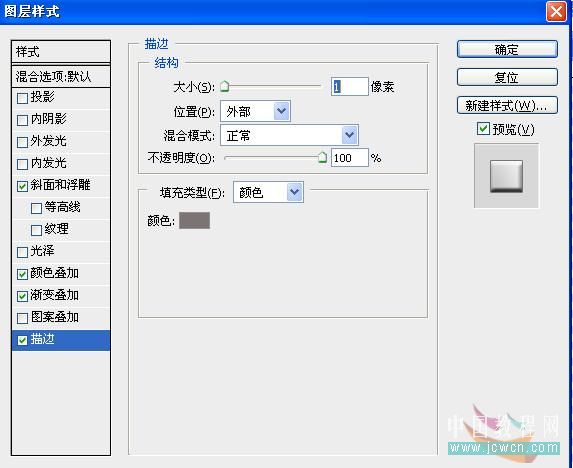Select the 描边 style label
The width and height of the screenshot is (573, 468).
pyautogui.click(x=42, y=339)
